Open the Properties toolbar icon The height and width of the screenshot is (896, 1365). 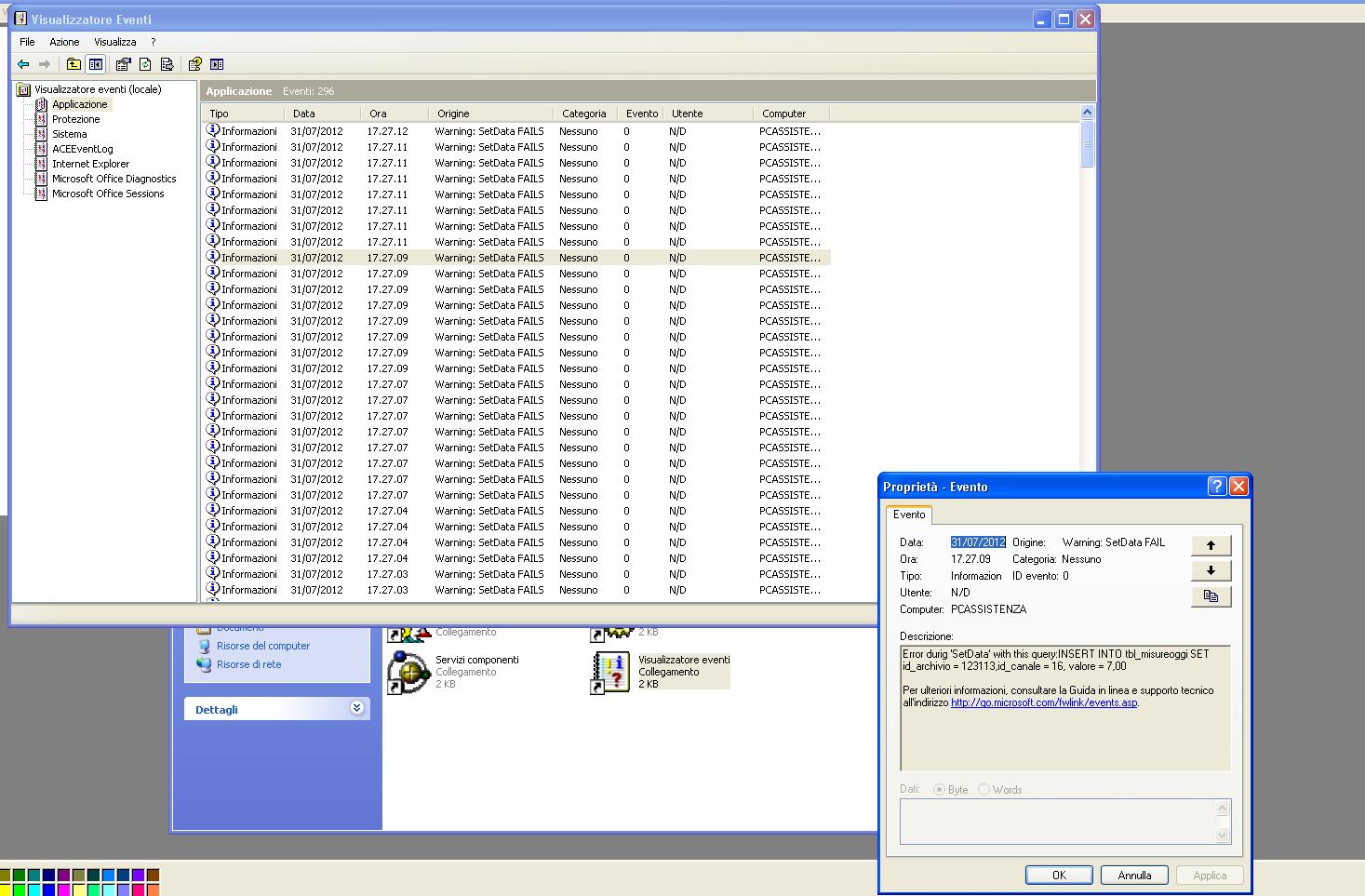point(123,64)
